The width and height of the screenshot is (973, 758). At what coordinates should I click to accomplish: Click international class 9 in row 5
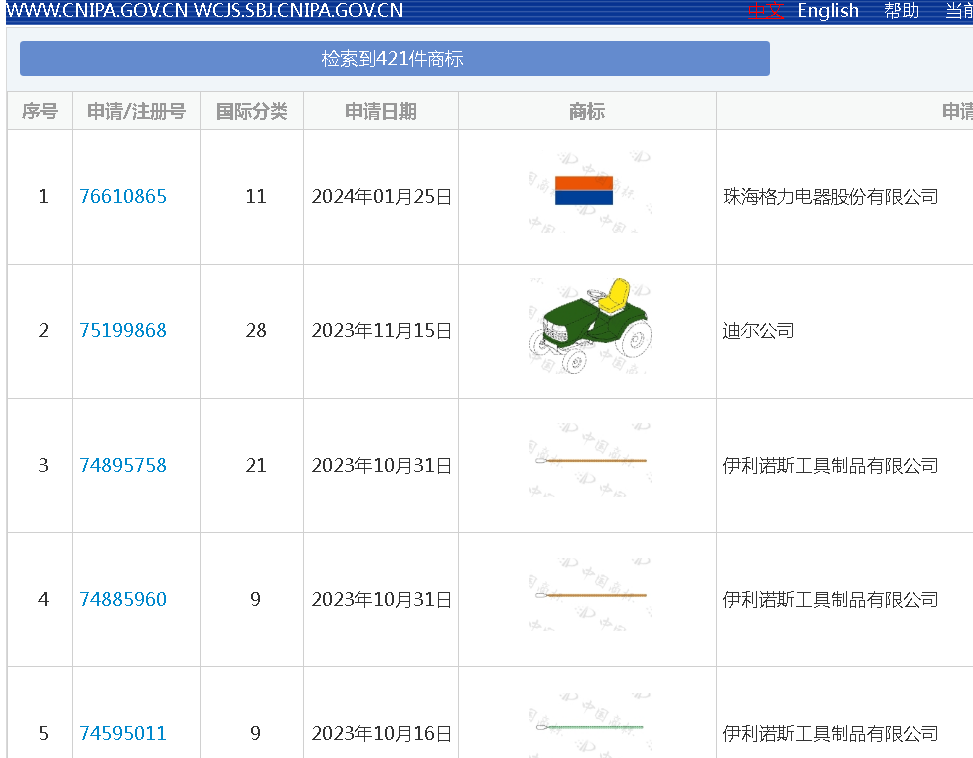click(255, 733)
